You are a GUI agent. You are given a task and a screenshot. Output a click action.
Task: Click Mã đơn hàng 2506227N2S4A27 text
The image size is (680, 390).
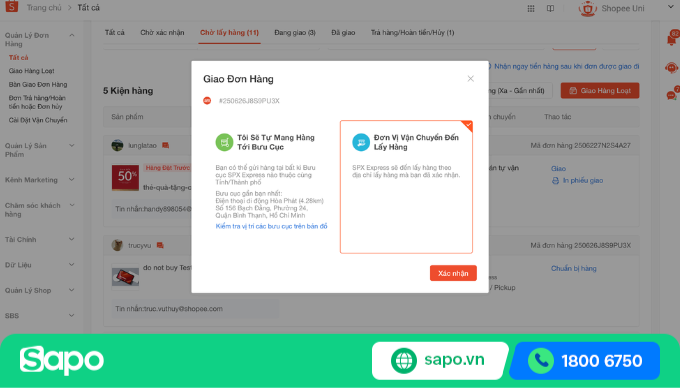580,146
